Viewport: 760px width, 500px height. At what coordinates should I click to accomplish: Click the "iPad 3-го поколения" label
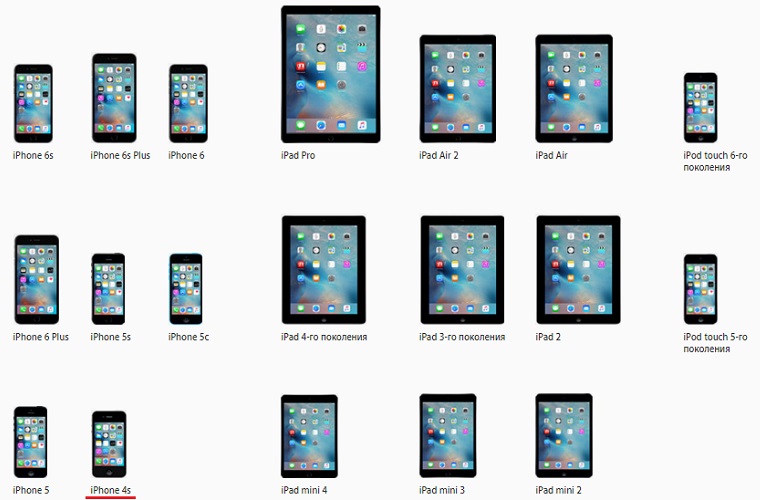tap(462, 337)
